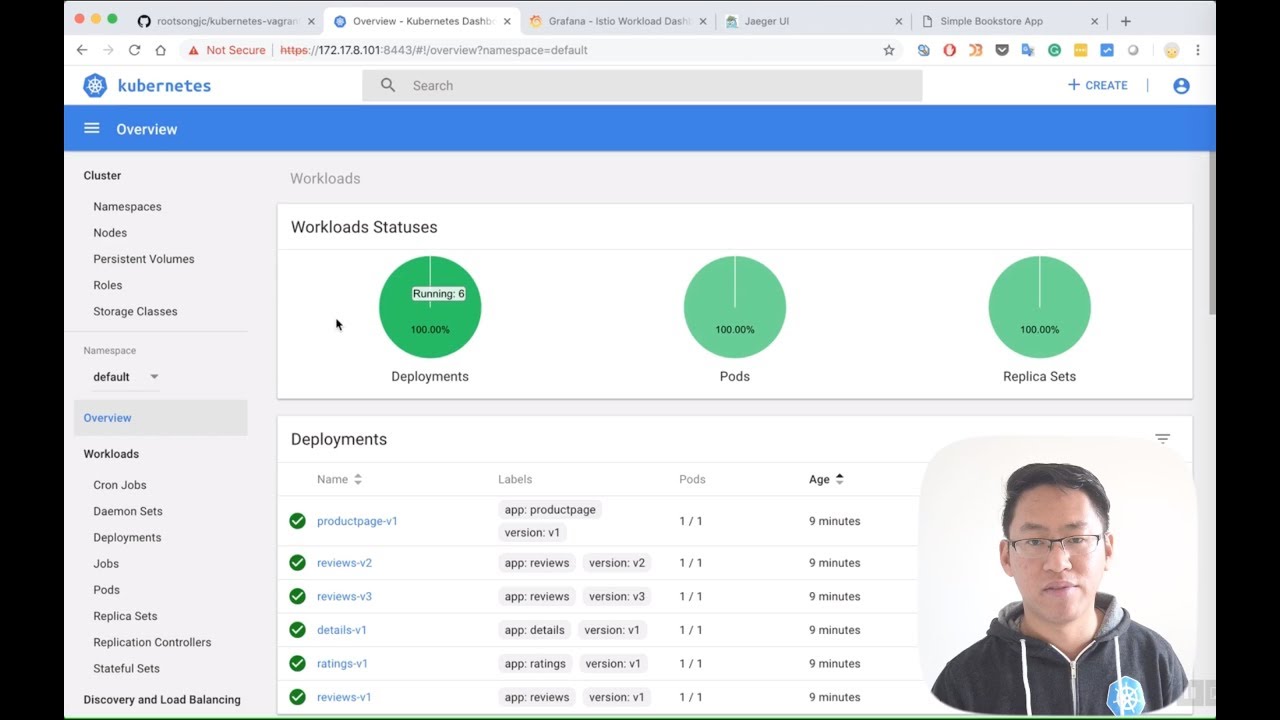Screen dimensions: 1280x720
Task: Bookmark page with the star icon
Action: click(889, 50)
